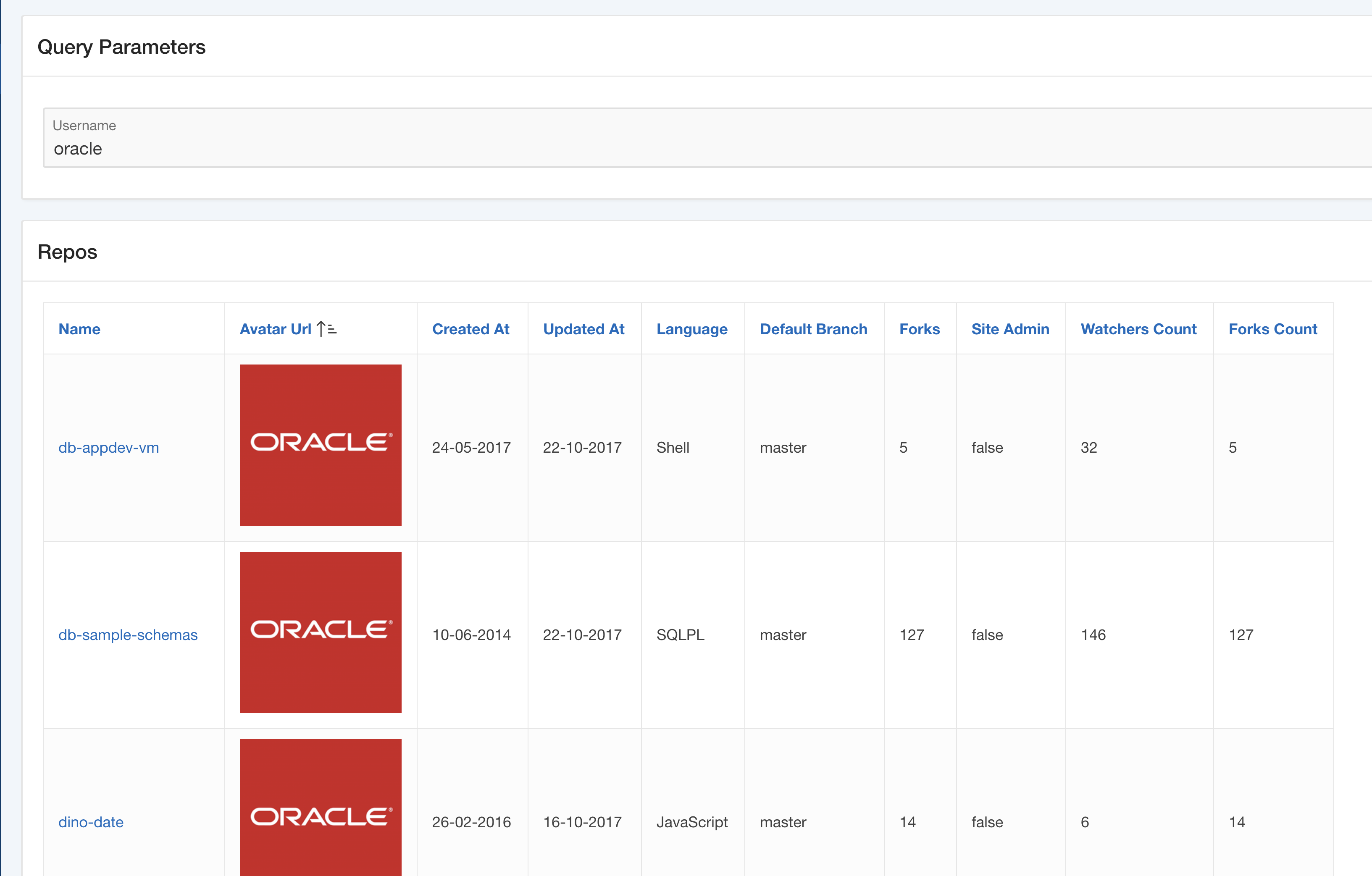Viewport: 1372px width, 876px height.
Task: Click the Default Branch column header
Action: [813, 329]
